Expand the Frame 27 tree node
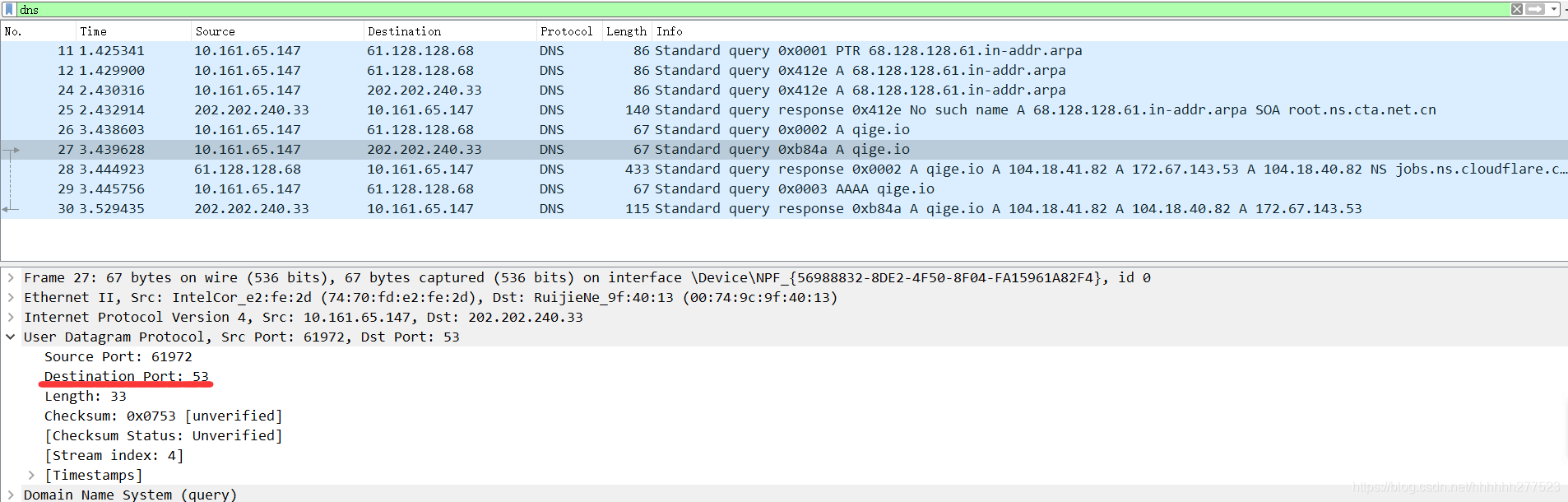Image resolution: width=1568 pixels, height=502 pixels. (11, 278)
